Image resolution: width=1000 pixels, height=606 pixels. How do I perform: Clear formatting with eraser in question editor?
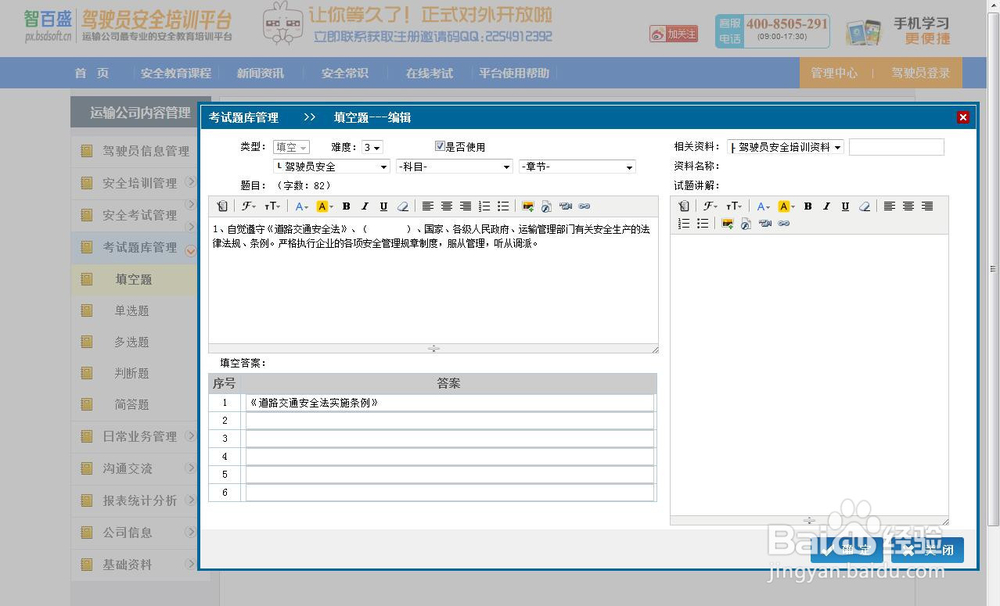point(402,206)
